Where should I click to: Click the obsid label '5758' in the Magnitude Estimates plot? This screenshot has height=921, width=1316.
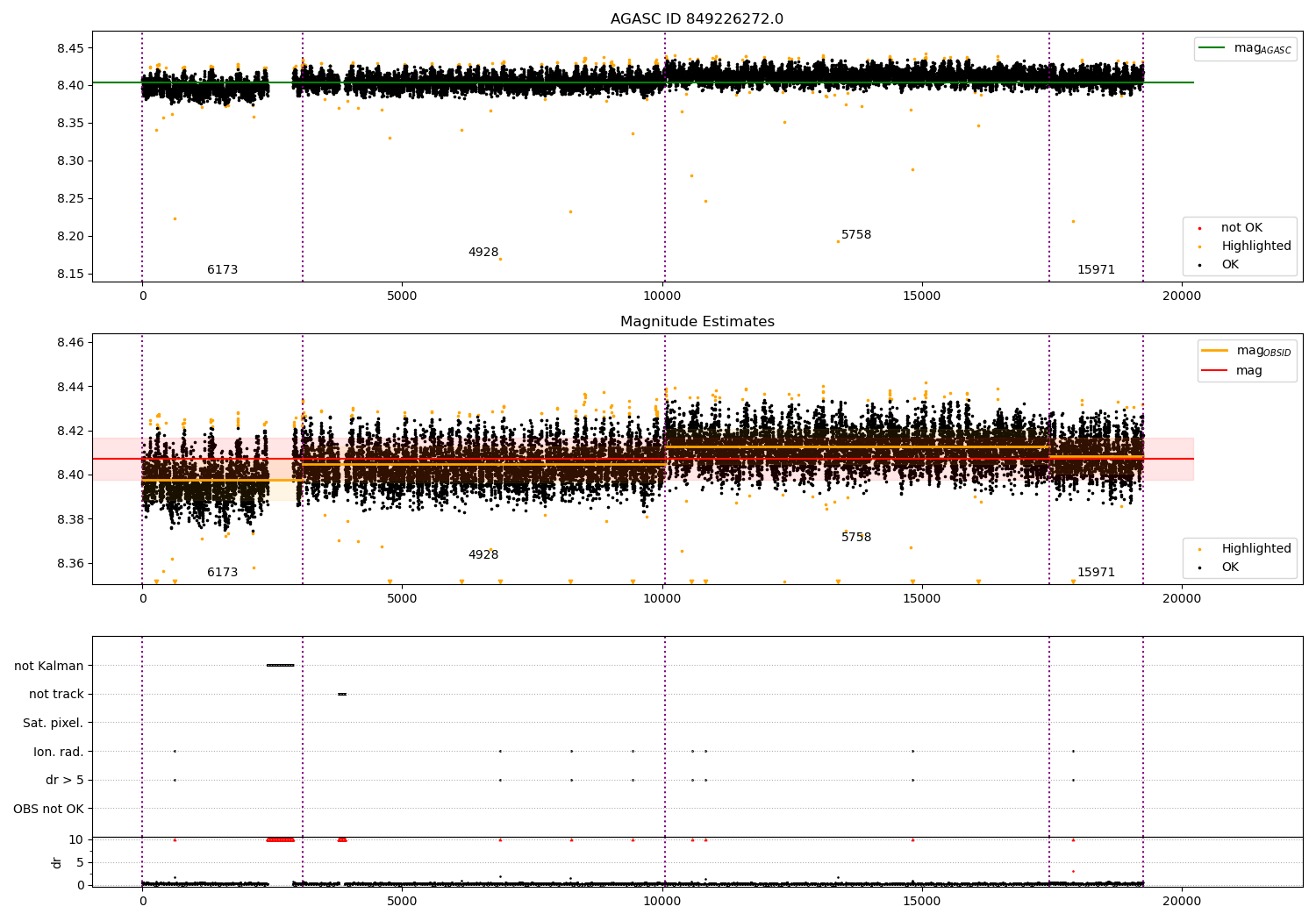coord(856,538)
